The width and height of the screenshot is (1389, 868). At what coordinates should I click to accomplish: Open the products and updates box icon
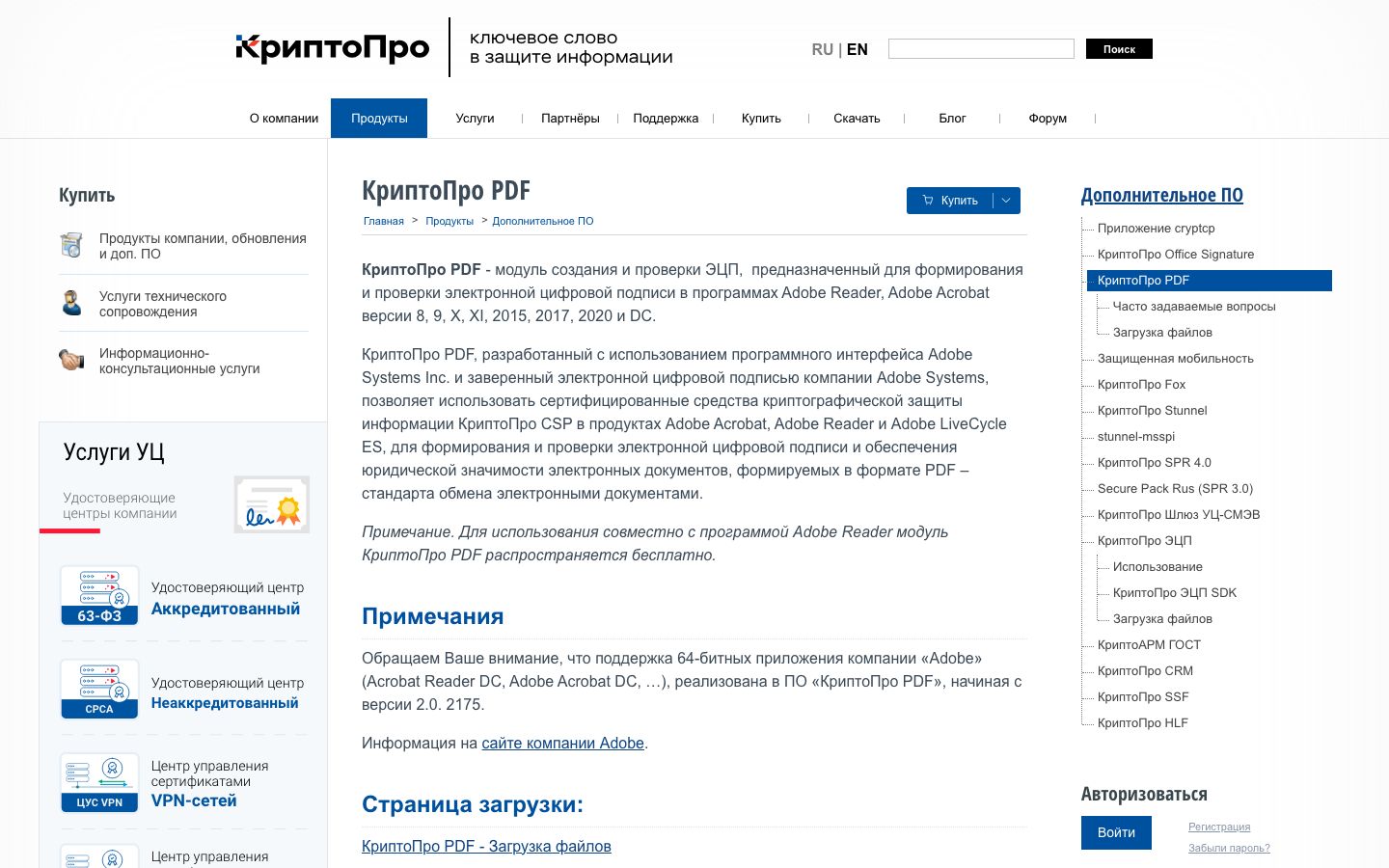71,245
